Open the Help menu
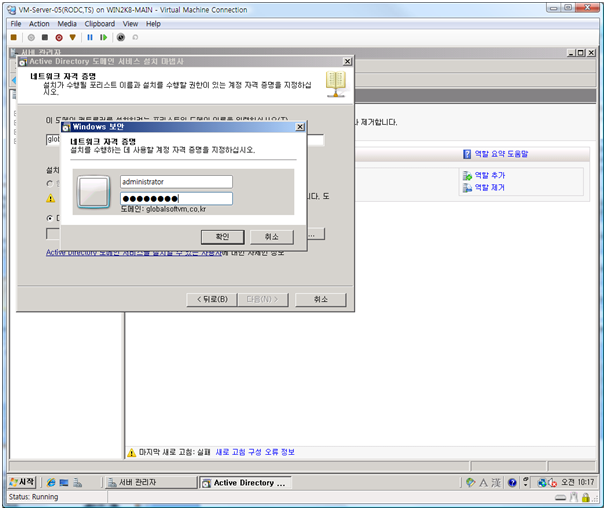This screenshot has width=606, height=510. pyautogui.click(x=153, y=24)
